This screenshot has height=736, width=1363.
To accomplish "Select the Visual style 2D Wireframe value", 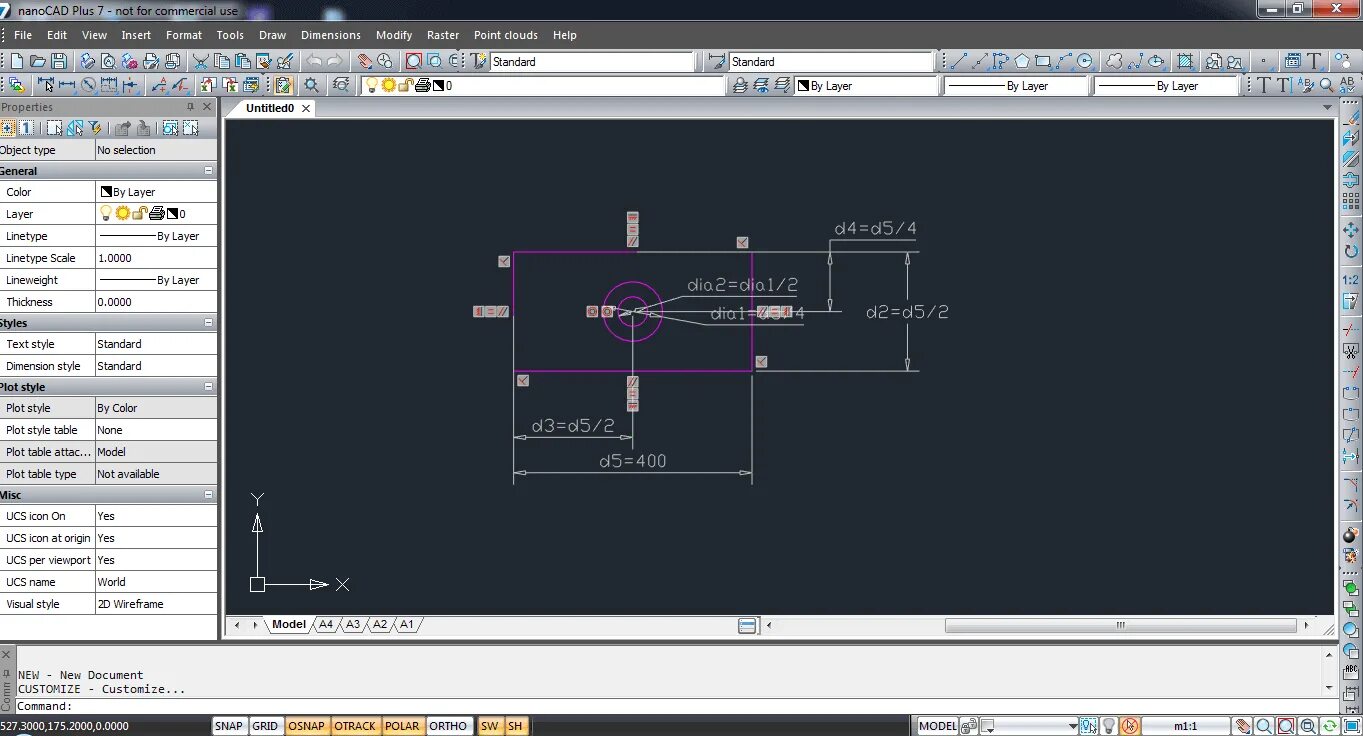I will (156, 604).
